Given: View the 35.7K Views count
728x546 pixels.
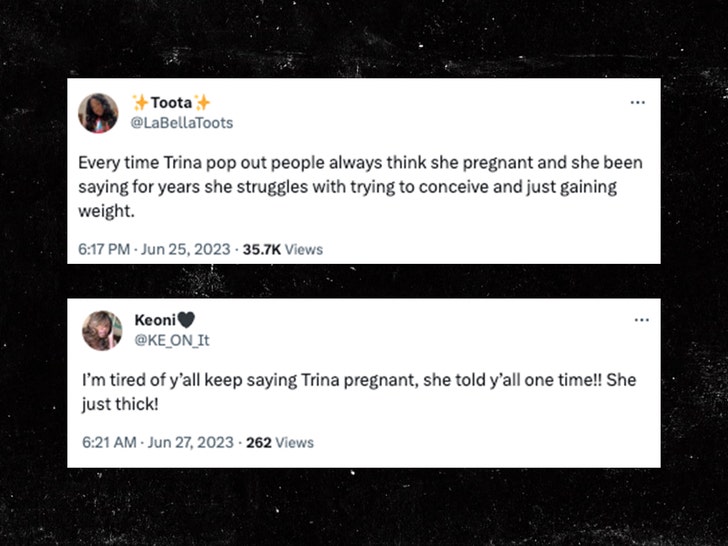Looking at the screenshot, I should point(283,250).
